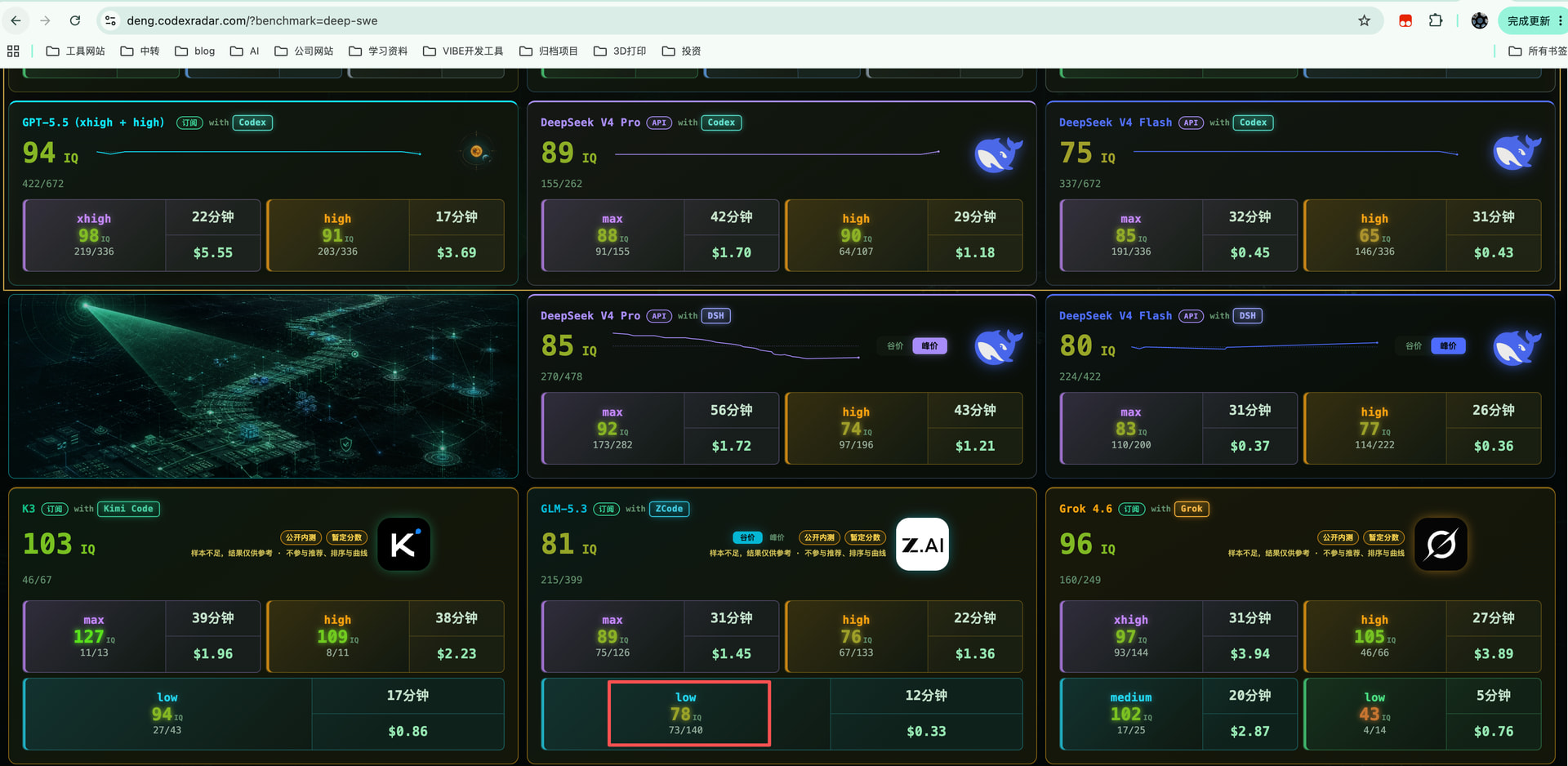
Task: Click the DeepSeek V4 Pro DSH trend line
Action: coord(736,346)
